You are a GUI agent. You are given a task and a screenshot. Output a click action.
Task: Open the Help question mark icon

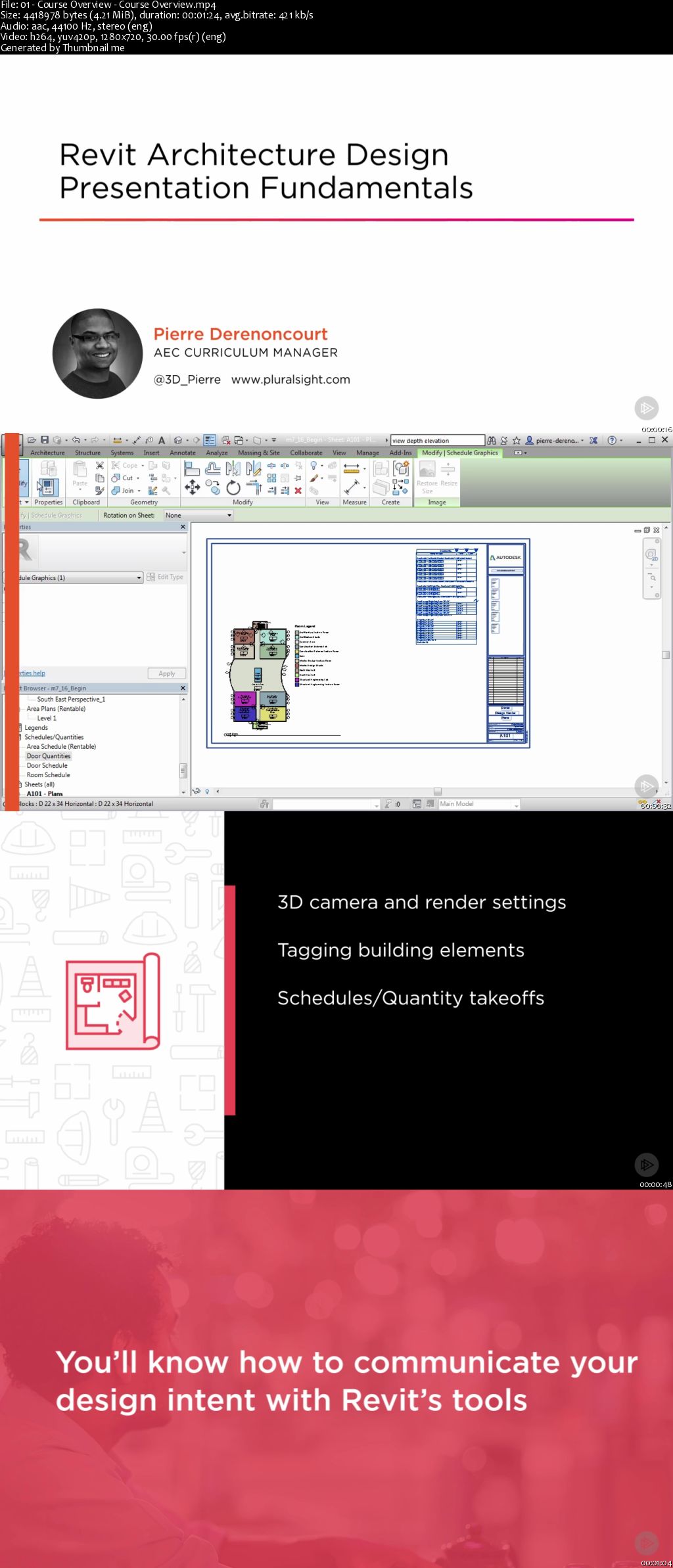pos(612,441)
